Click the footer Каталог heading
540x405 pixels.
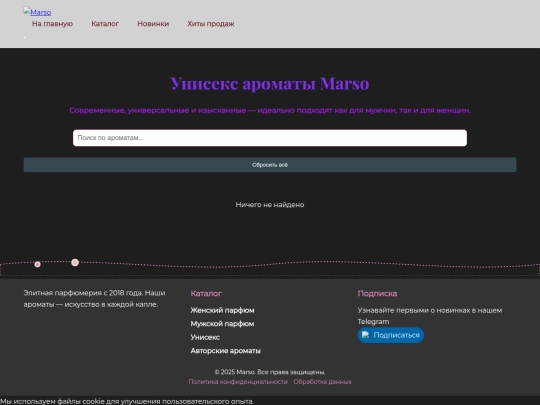[x=206, y=293]
